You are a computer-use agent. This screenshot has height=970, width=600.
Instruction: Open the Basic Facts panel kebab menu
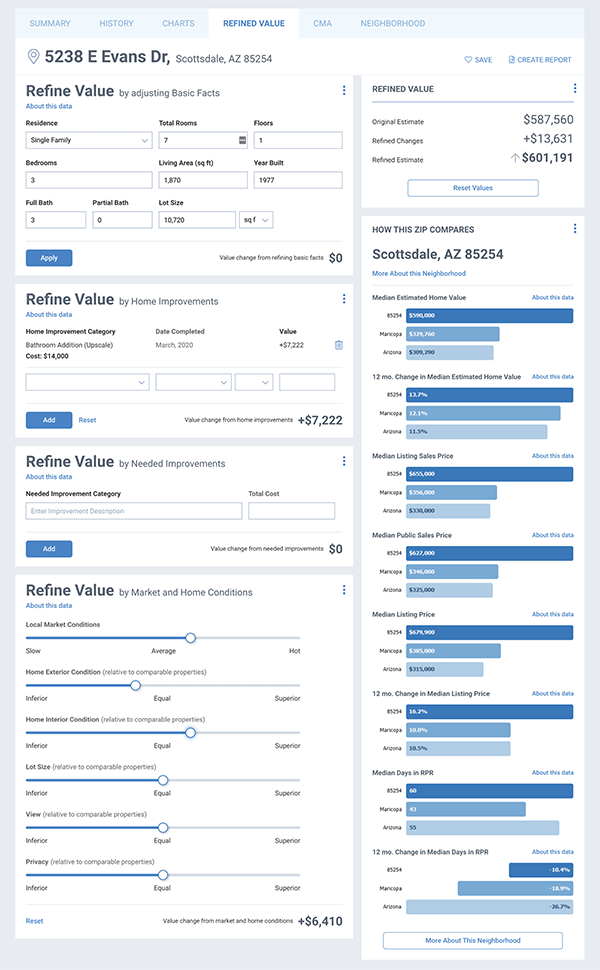point(344,90)
